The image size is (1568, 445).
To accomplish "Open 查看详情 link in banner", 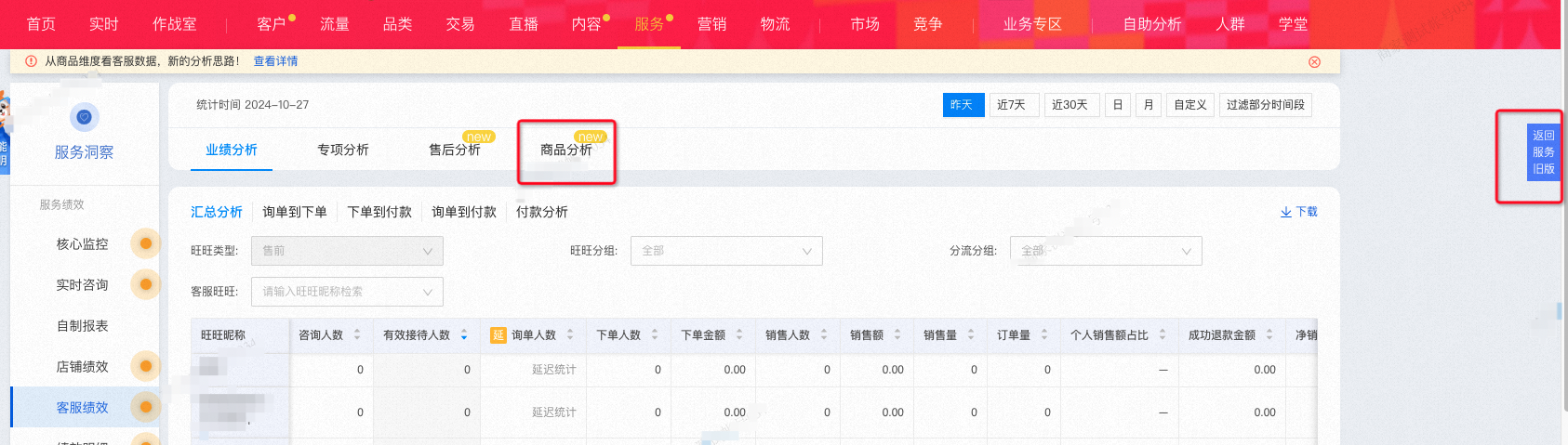I will click(x=275, y=61).
